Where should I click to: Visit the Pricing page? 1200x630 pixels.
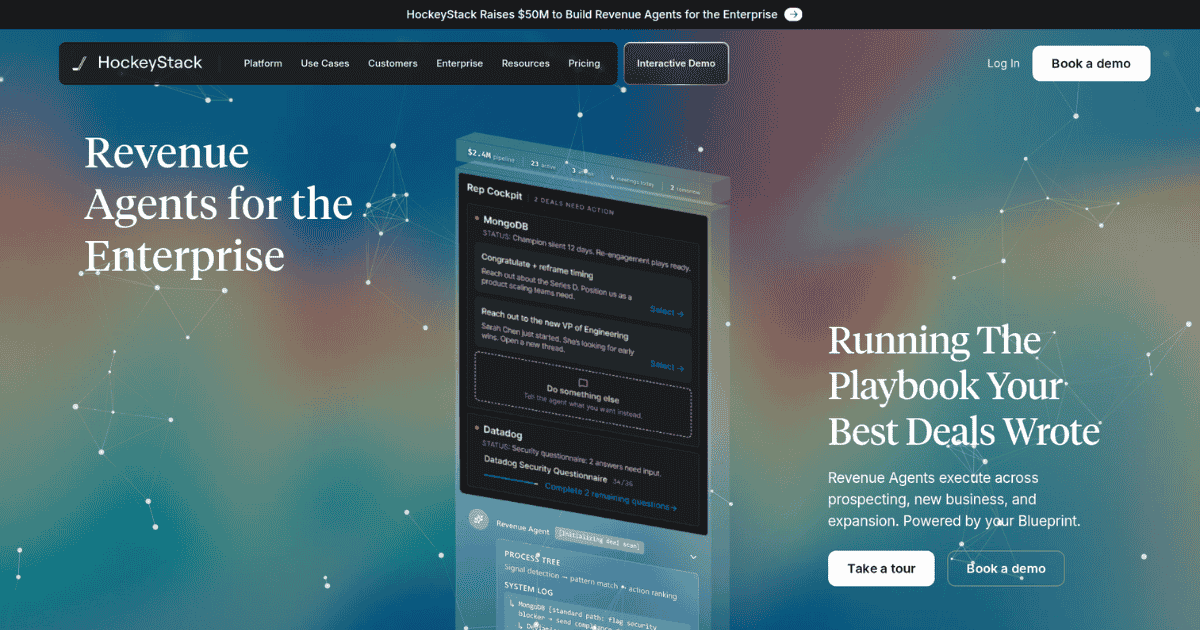[584, 63]
